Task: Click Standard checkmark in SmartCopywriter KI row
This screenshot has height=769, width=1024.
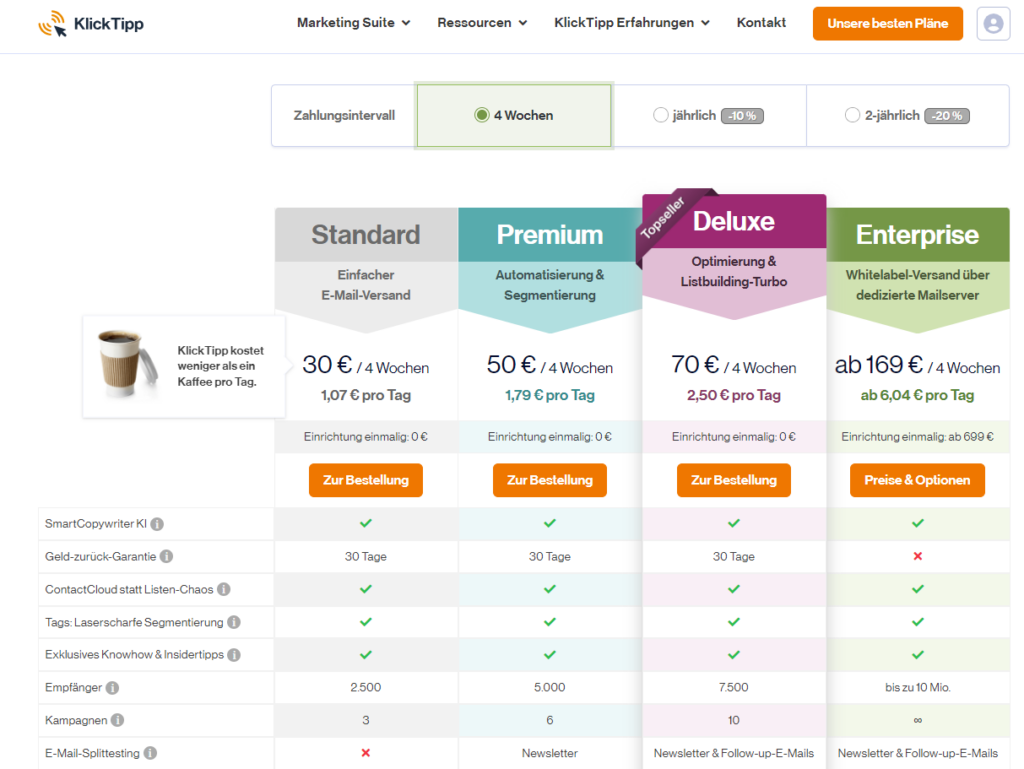Action: tap(366, 523)
